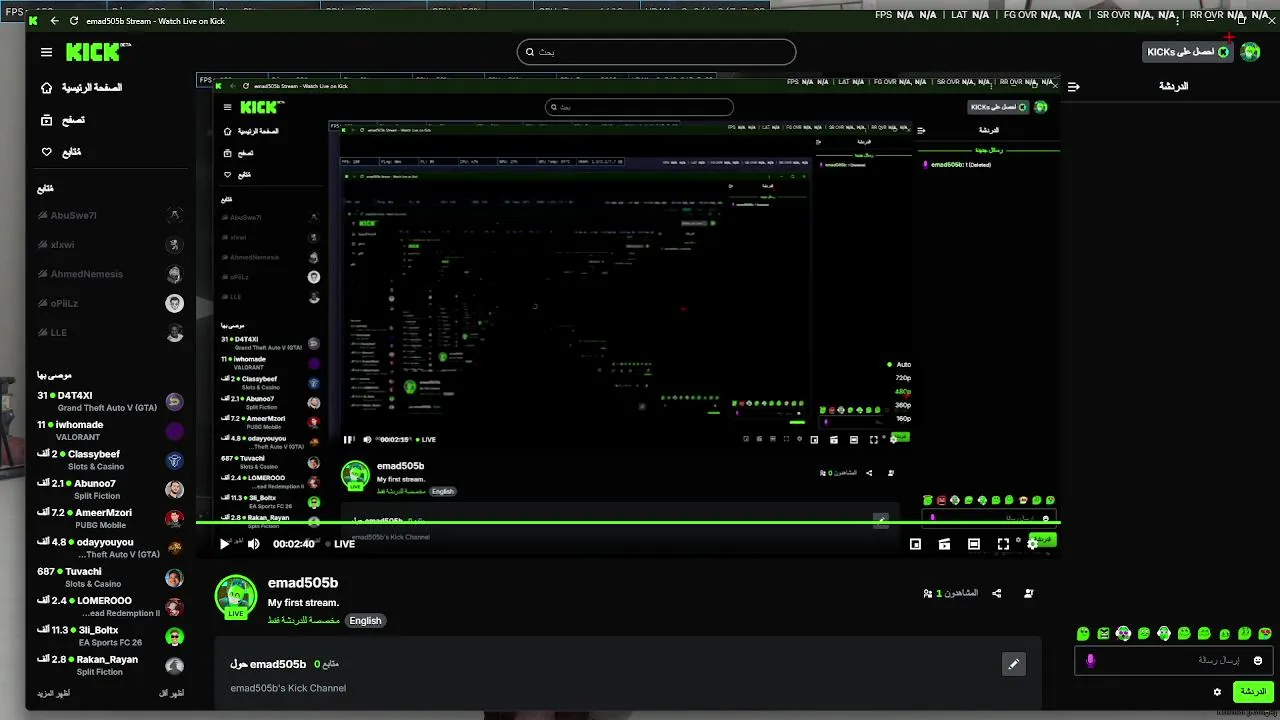Play the stream with play button
The image size is (1280, 720).
point(224,544)
